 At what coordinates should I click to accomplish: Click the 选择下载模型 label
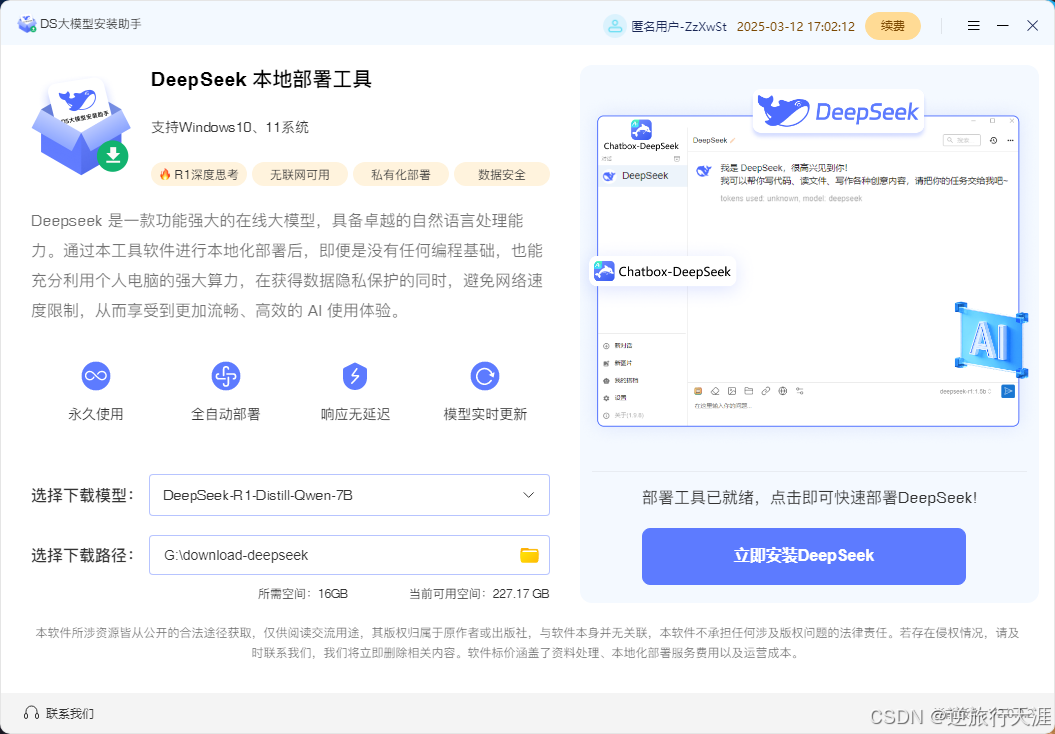pos(83,496)
